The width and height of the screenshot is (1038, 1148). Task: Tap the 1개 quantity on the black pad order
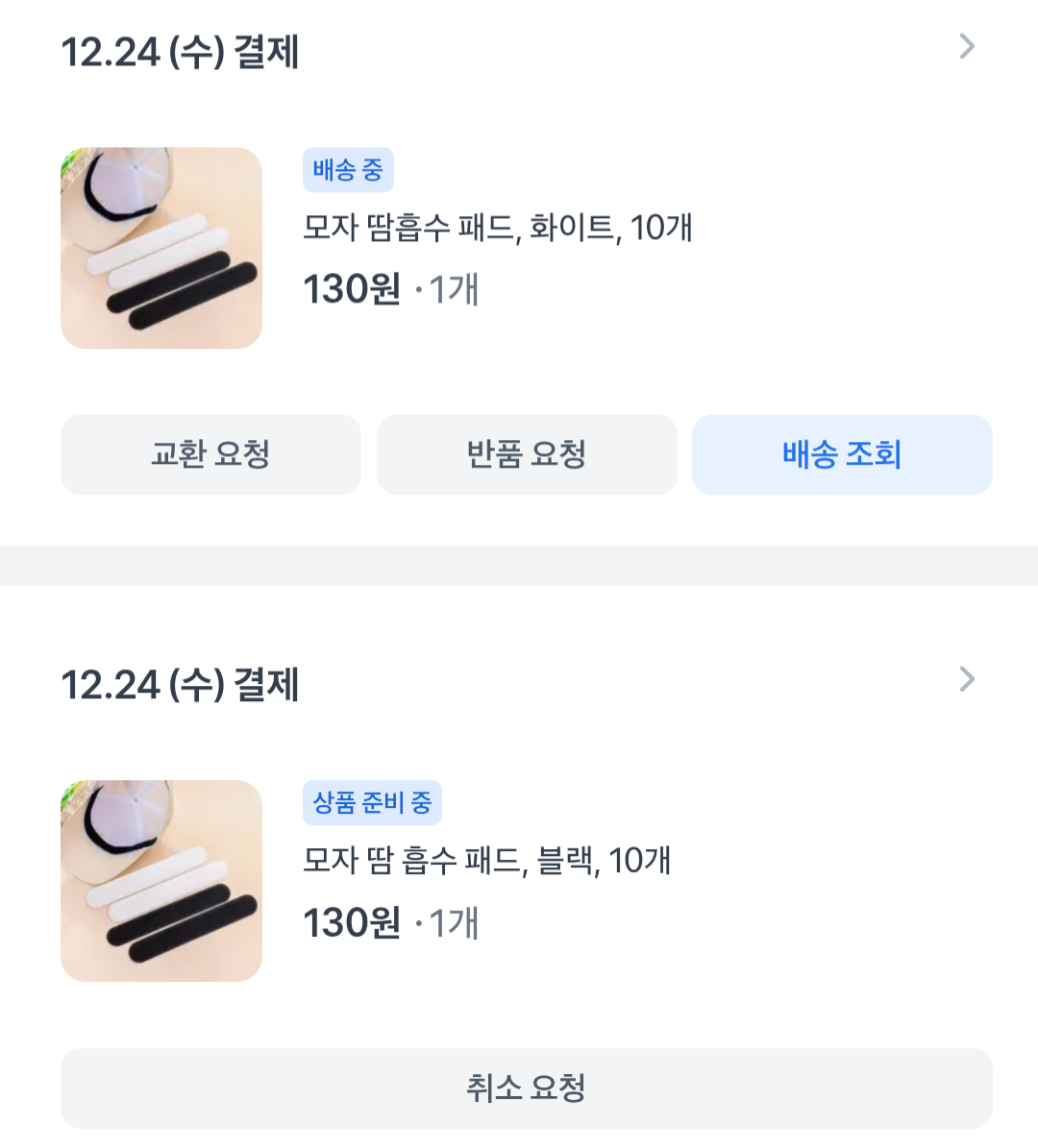(454, 923)
